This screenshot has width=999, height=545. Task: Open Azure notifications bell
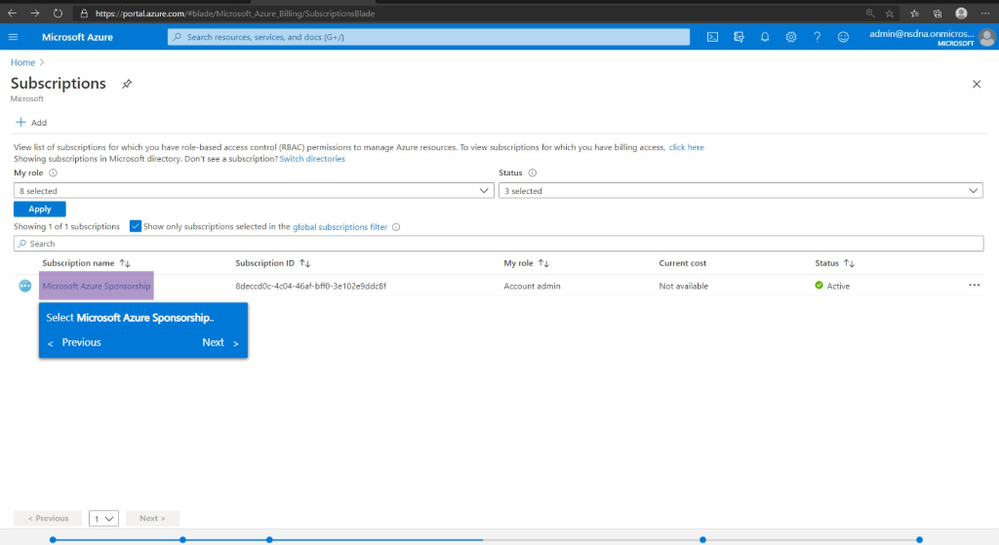tap(765, 37)
